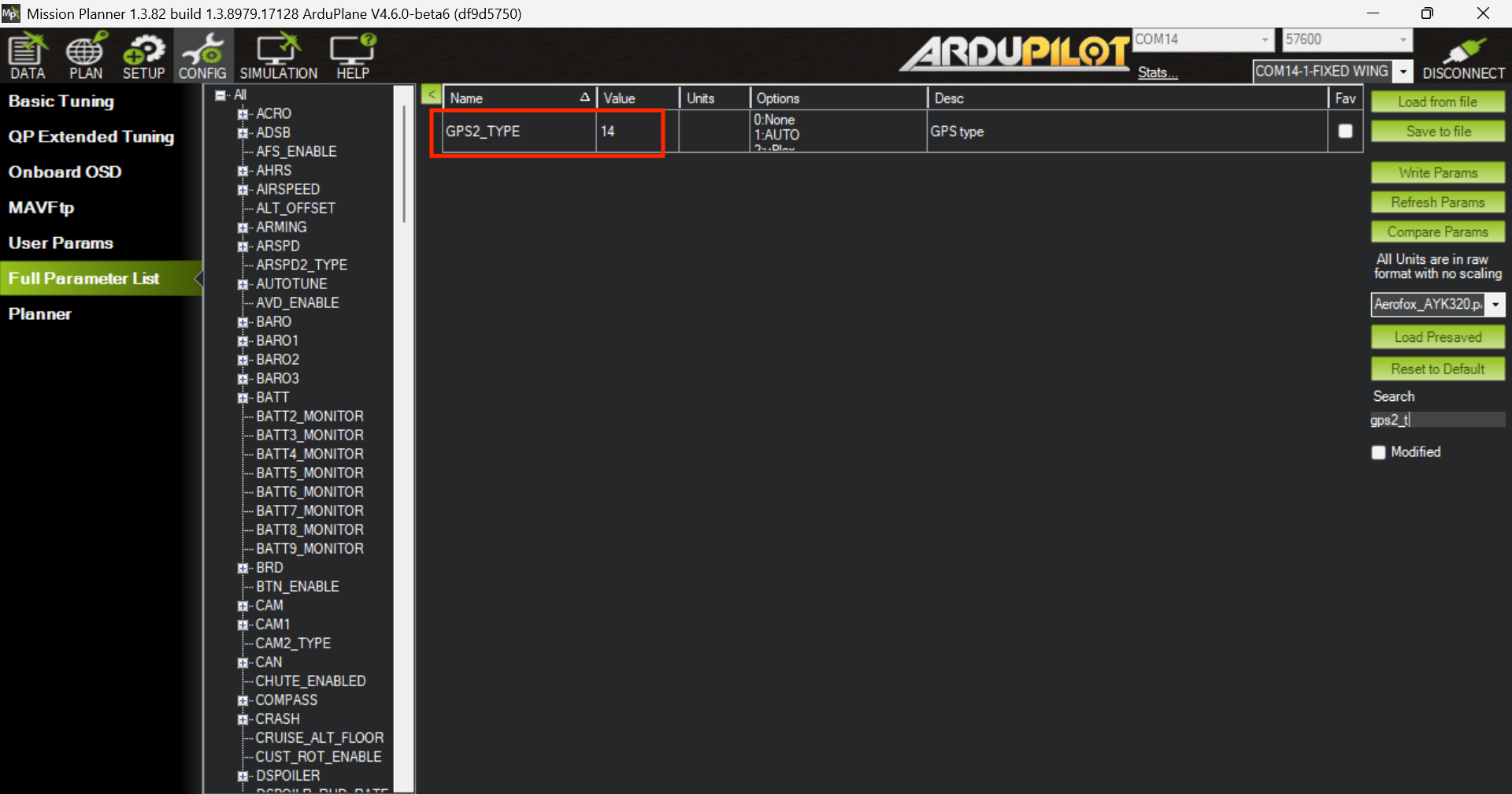Click the parameter Search input field
Image resolution: width=1512 pixels, height=794 pixels.
click(x=1437, y=420)
